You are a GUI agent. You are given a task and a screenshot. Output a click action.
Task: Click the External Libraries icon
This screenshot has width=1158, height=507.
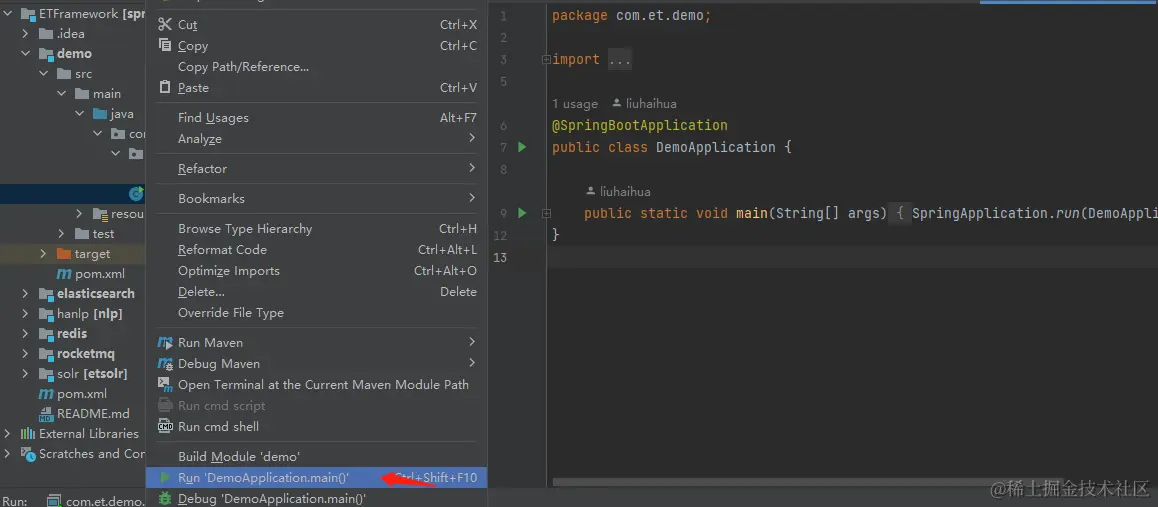click(28, 433)
